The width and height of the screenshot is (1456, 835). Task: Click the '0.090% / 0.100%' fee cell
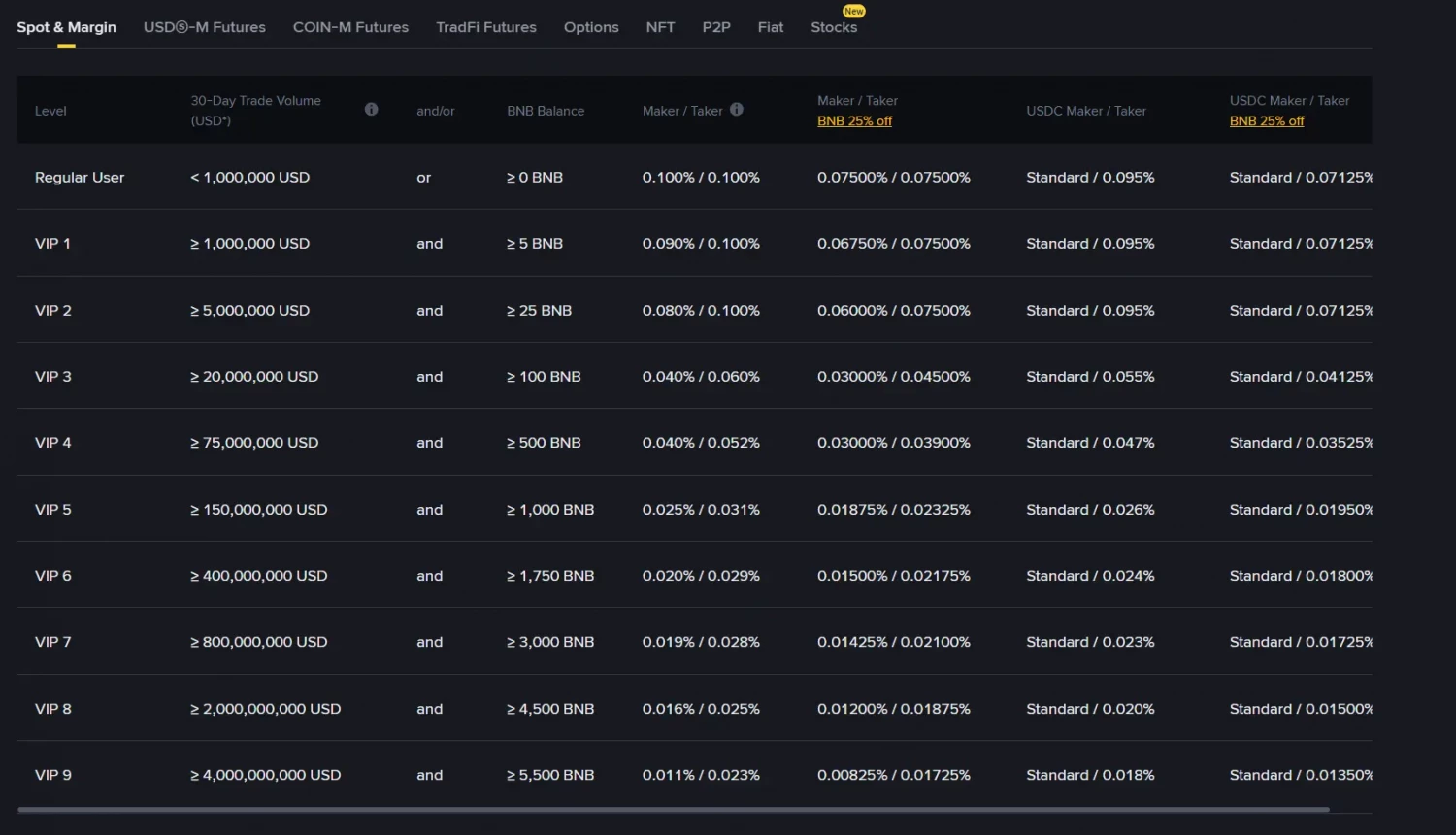pos(701,244)
